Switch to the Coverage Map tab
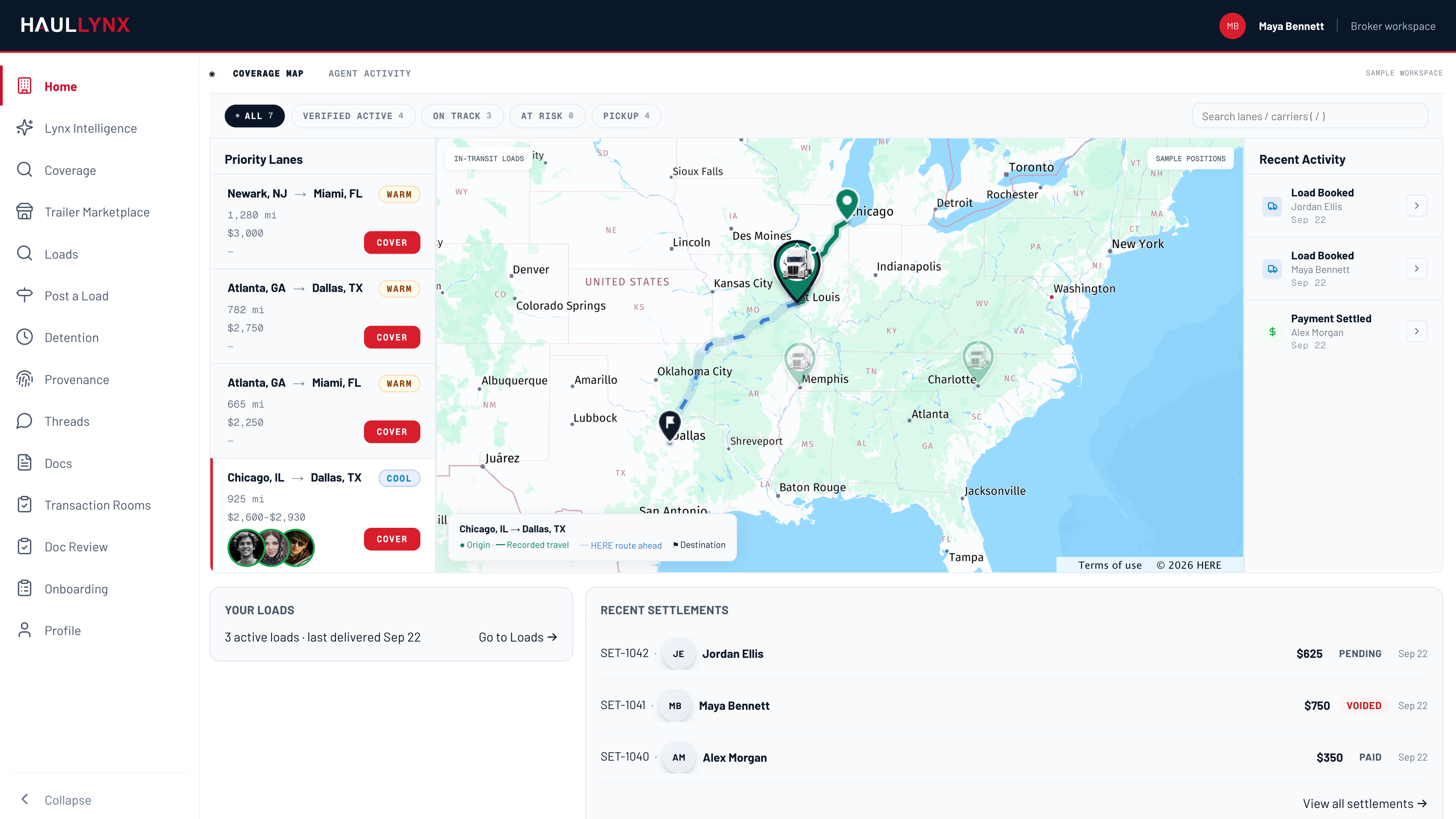The height and width of the screenshot is (819, 1456). coord(268,74)
